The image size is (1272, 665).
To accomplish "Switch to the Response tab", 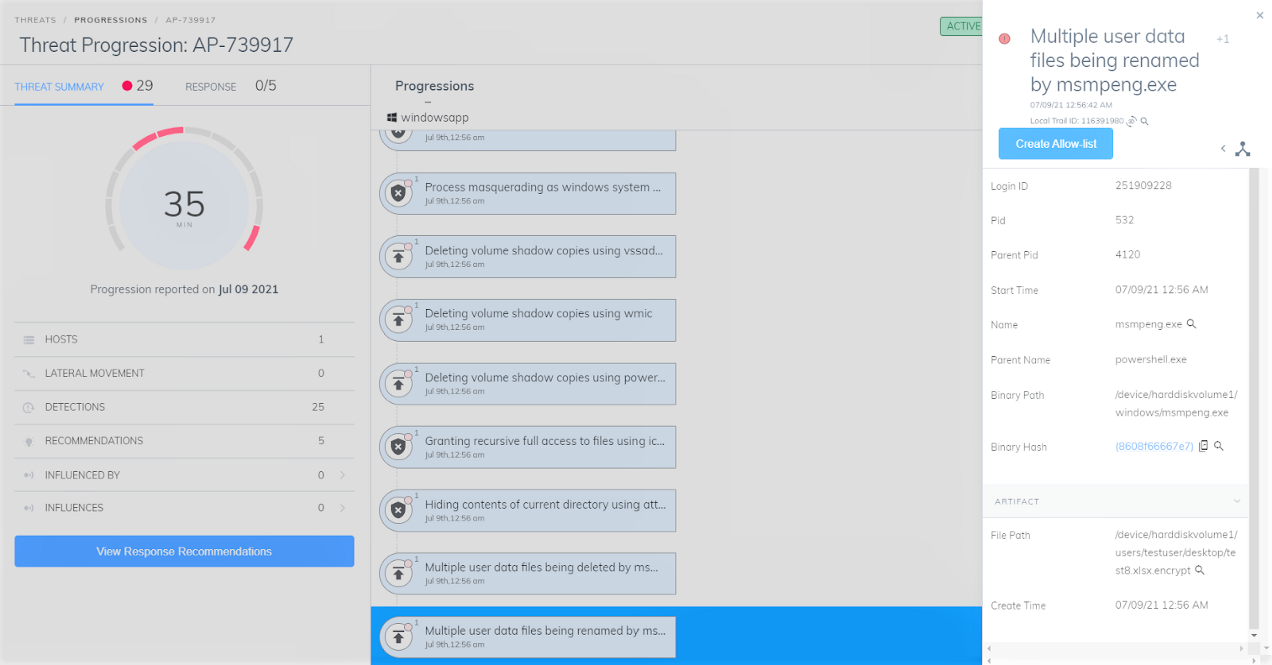I will click(x=211, y=87).
